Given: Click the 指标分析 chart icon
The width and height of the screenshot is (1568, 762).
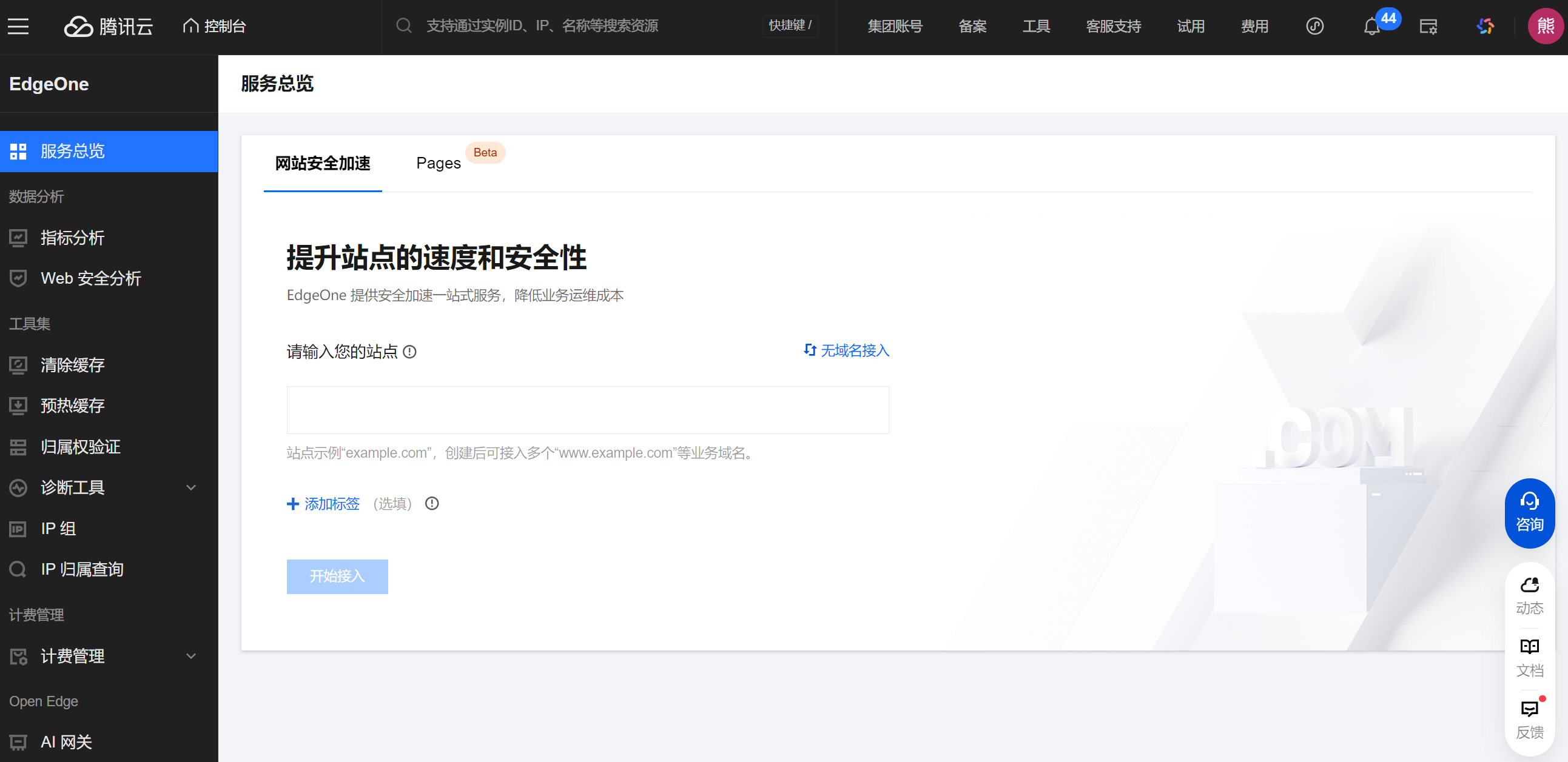Looking at the screenshot, I should [x=18, y=238].
